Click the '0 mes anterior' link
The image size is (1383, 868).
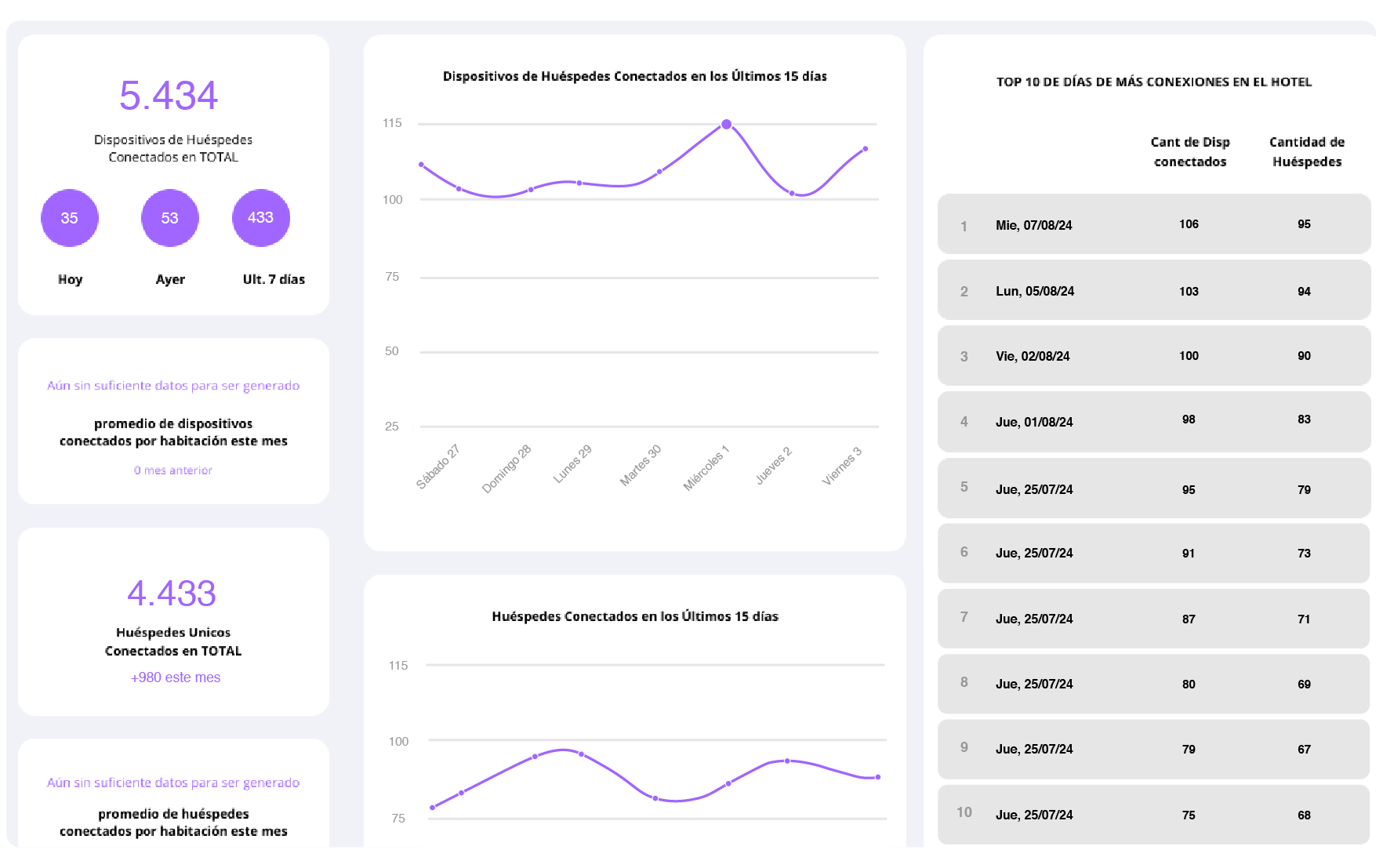point(173,470)
